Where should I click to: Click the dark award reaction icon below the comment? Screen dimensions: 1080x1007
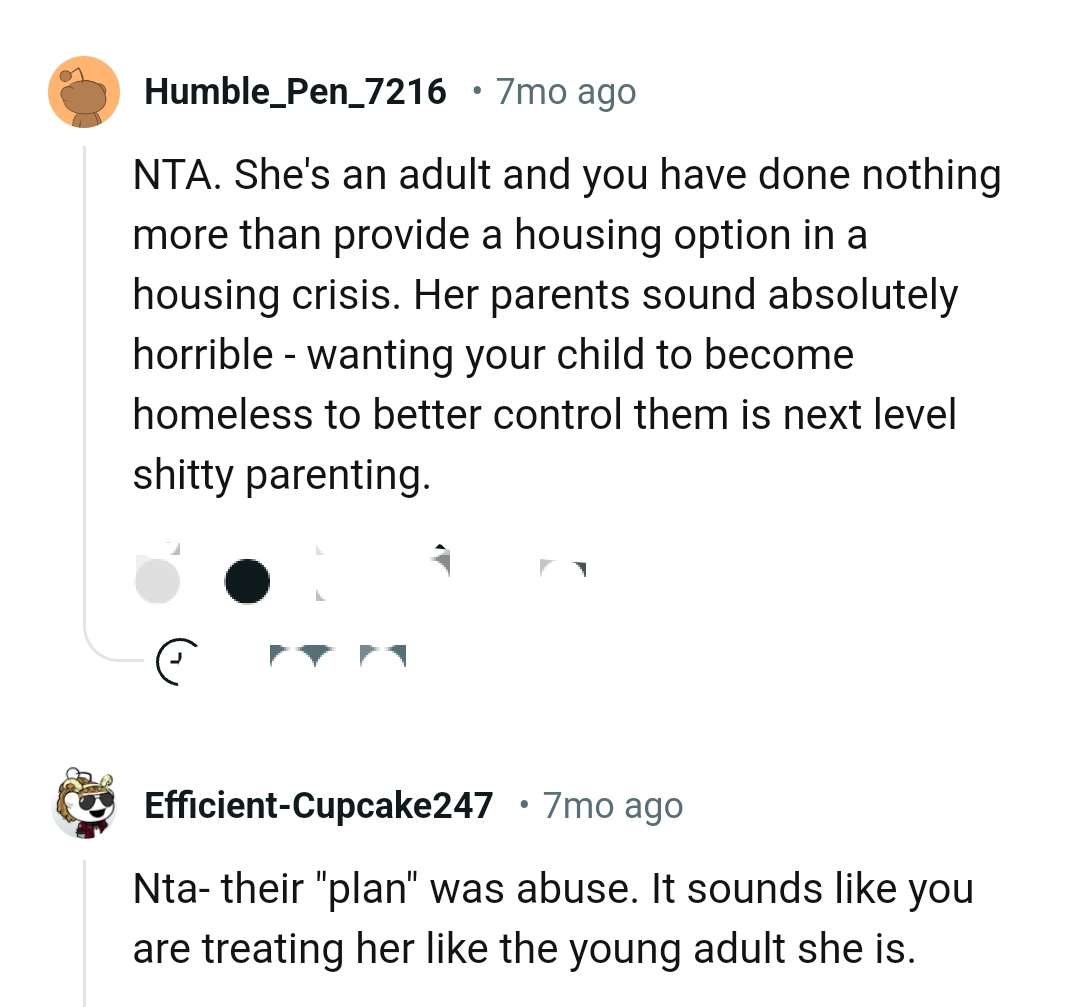point(247,580)
